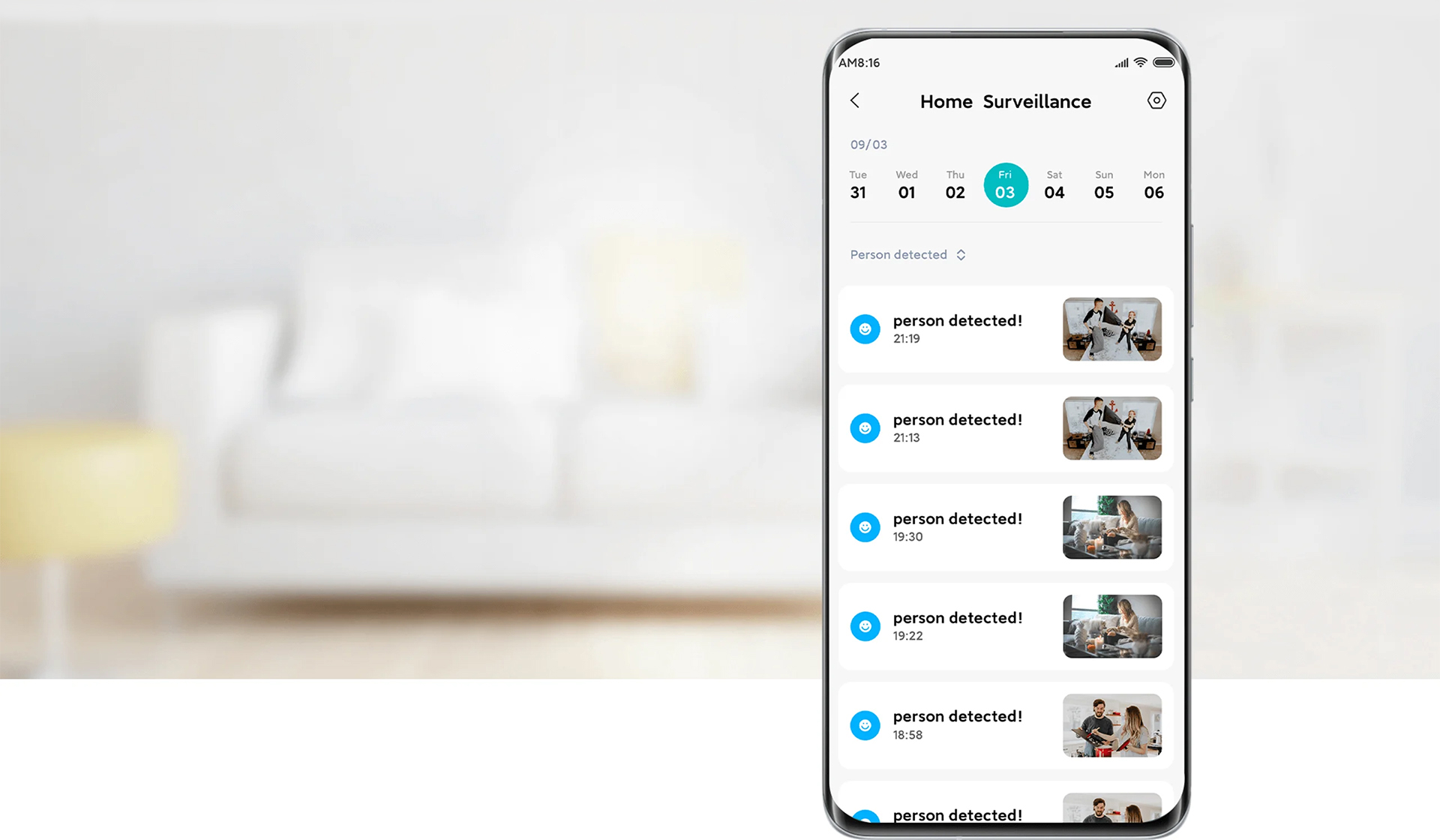Open thumbnail preview for 21:19 event
This screenshot has height=840, width=1440.
[1112, 328]
